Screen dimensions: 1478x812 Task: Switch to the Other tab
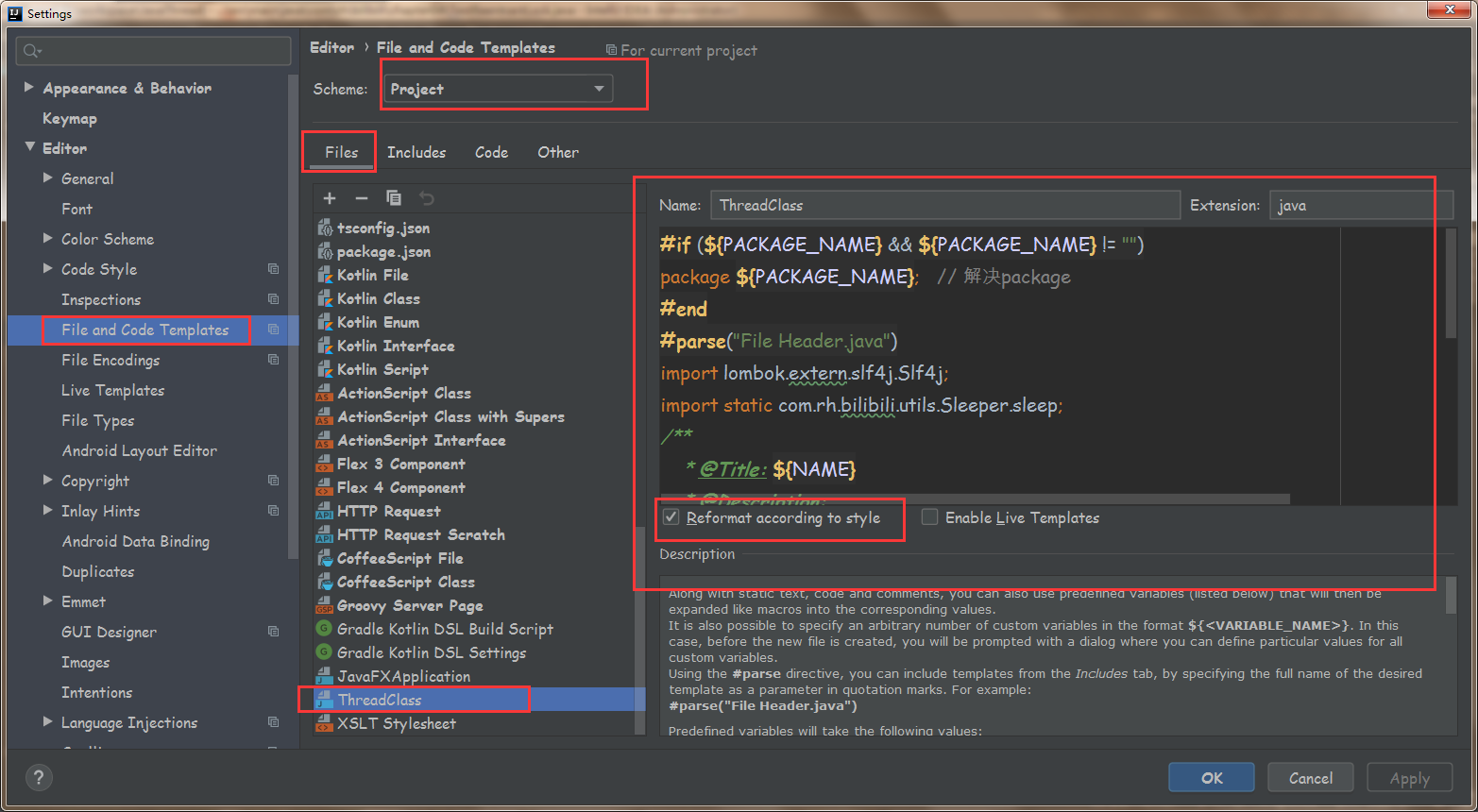coord(558,152)
